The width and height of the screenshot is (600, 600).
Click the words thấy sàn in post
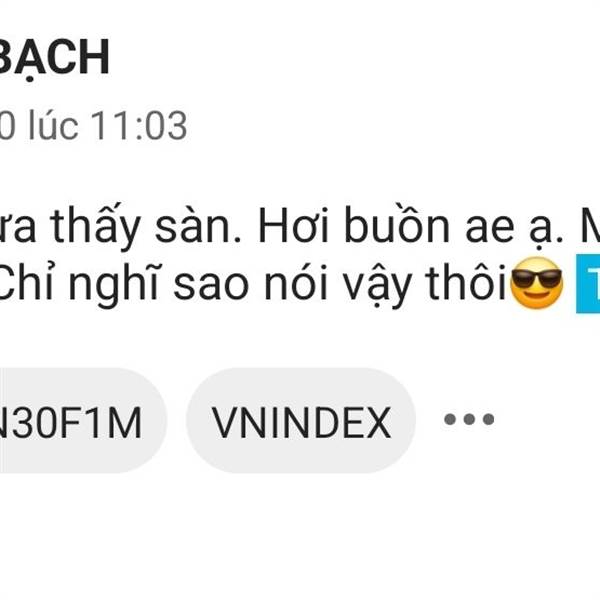146,225
